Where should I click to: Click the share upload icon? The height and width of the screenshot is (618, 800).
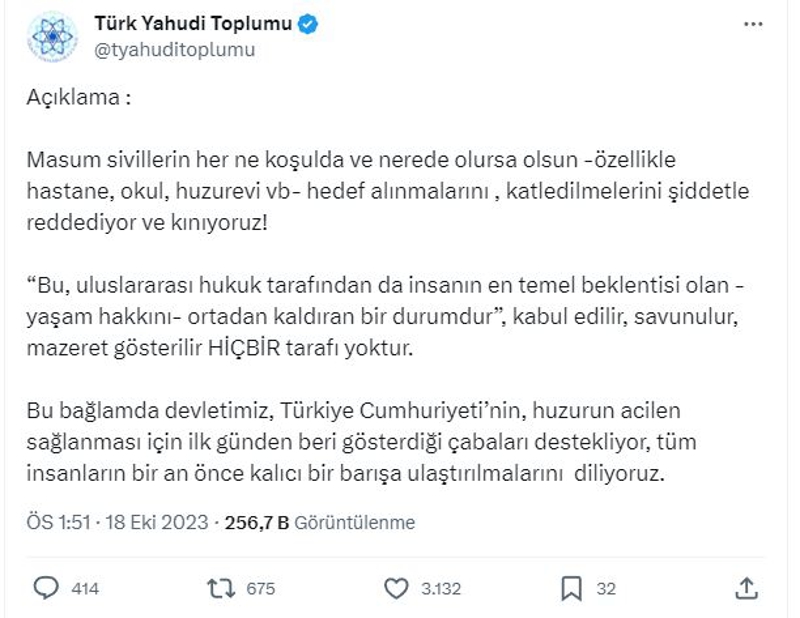(746, 588)
